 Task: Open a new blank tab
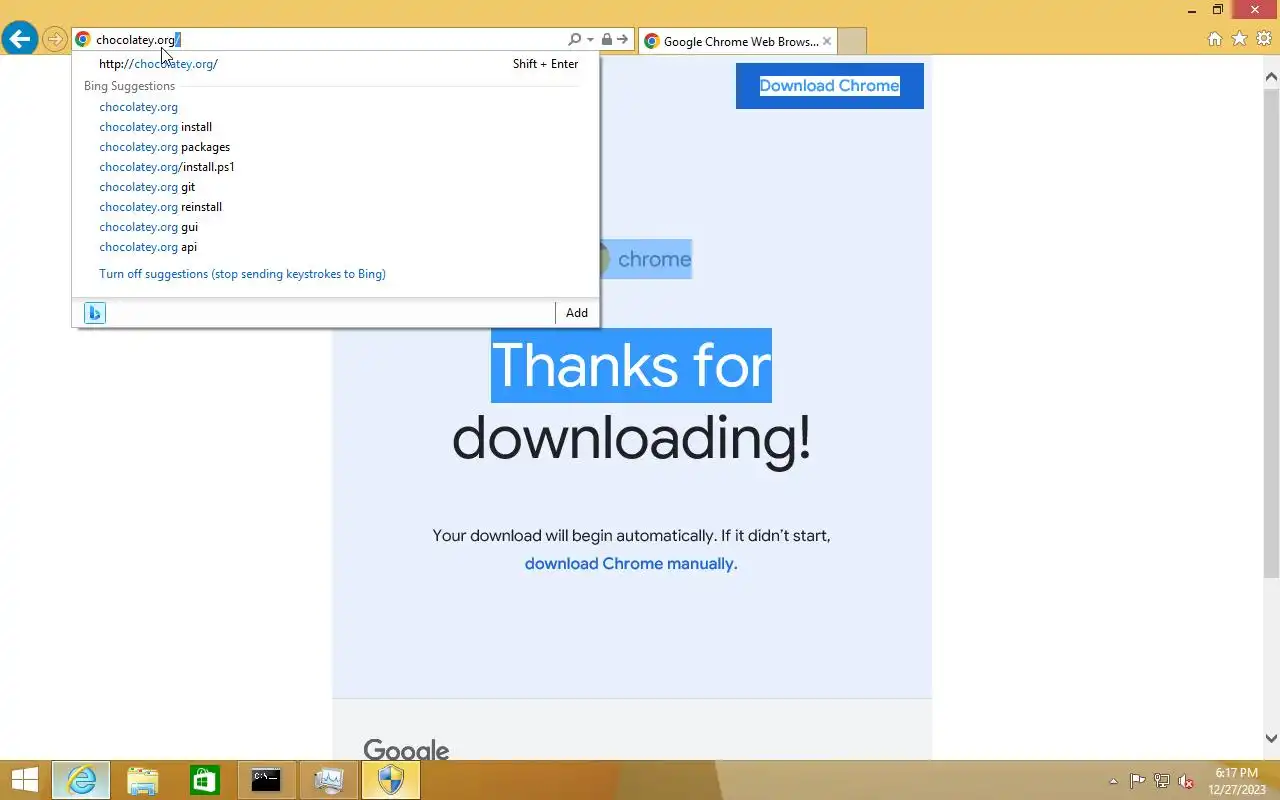click(x=851, y=42)
